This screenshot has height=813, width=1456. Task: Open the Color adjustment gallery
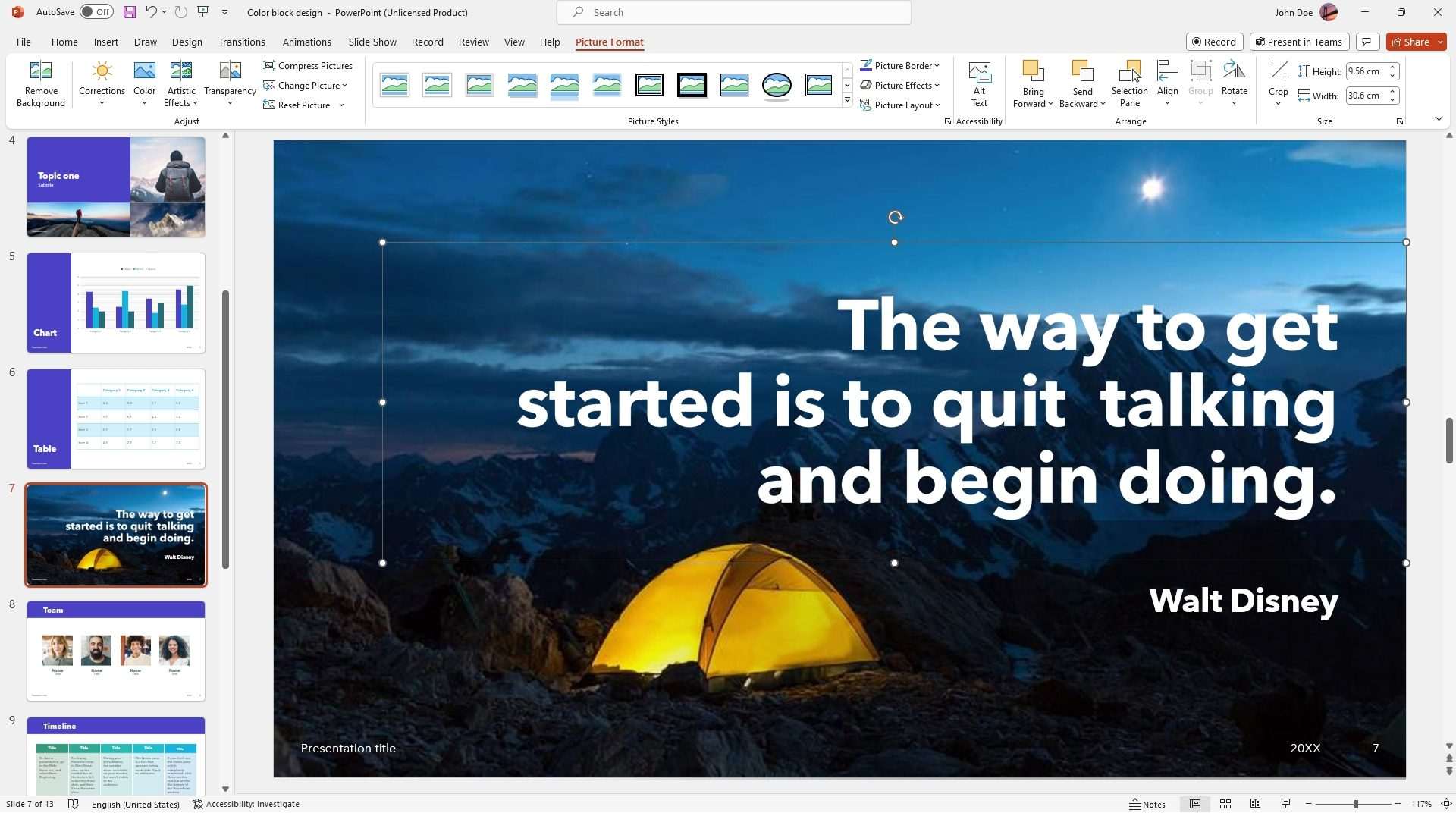[x=144, y=83]
